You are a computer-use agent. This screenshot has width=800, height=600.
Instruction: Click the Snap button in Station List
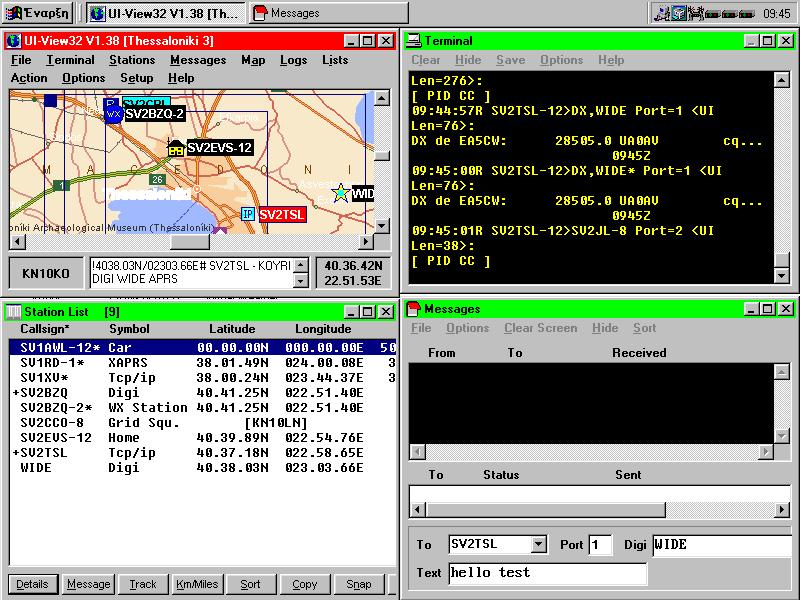coord(359,584)
